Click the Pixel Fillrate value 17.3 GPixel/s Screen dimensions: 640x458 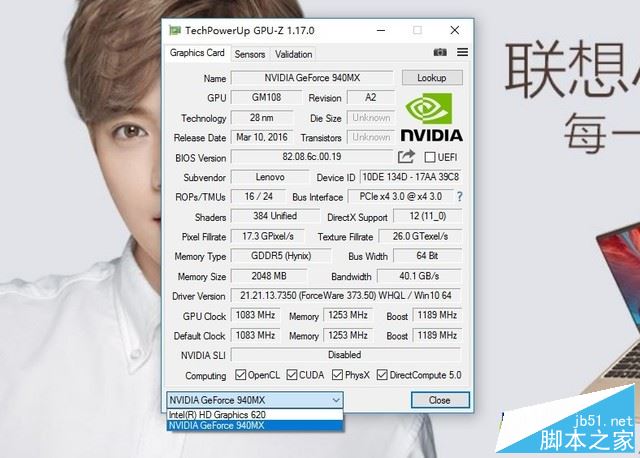pos(268,236)
